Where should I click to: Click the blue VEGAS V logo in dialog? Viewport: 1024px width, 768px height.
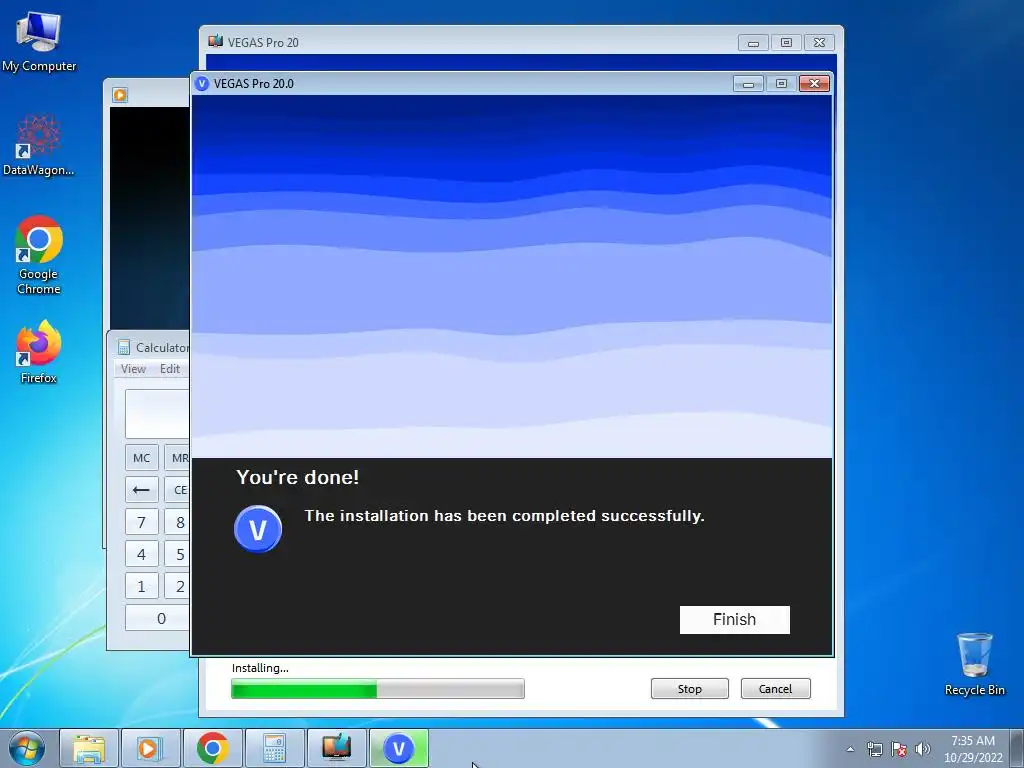258,529
